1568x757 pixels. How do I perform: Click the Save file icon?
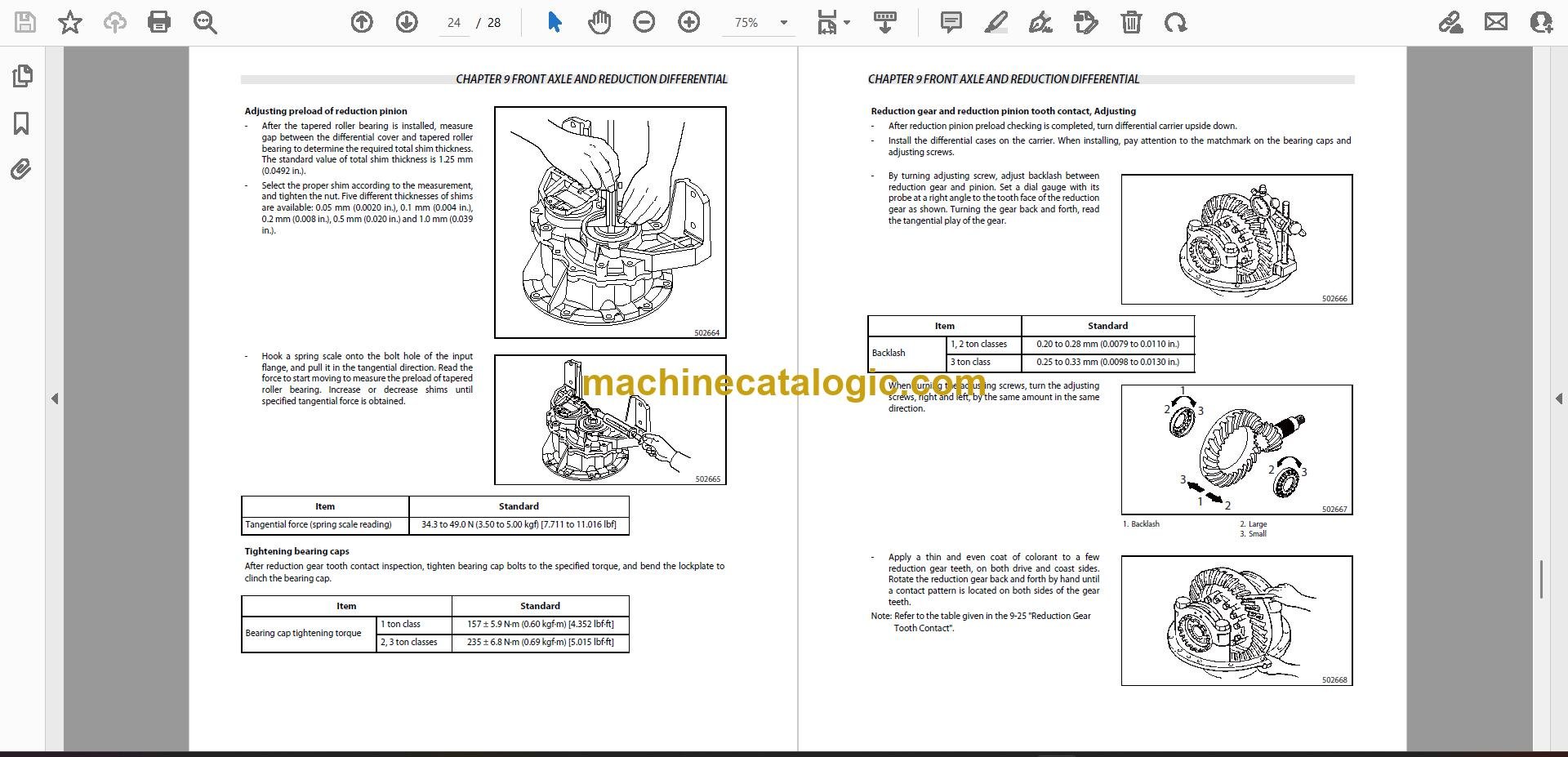click(25, 22)
